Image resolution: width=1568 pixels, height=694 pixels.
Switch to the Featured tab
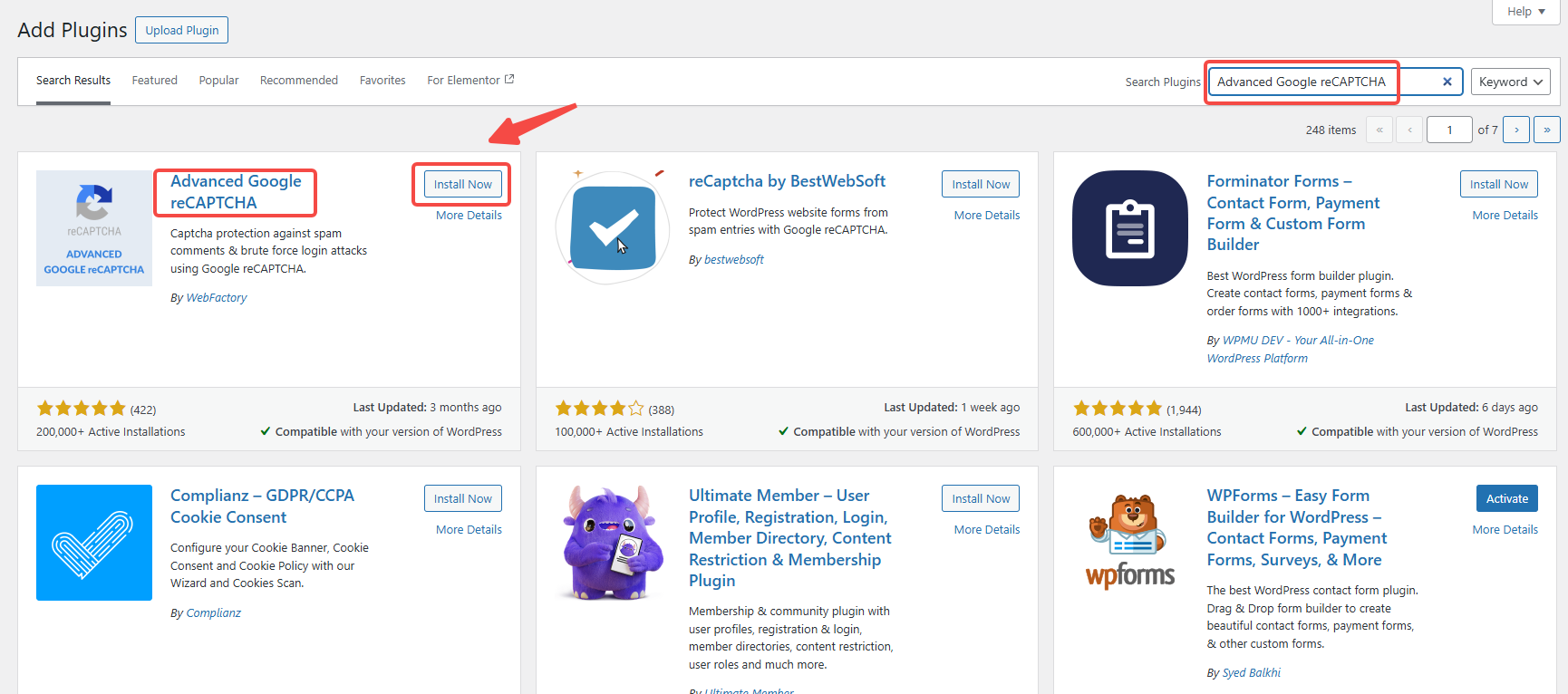(x=155, y=81)
